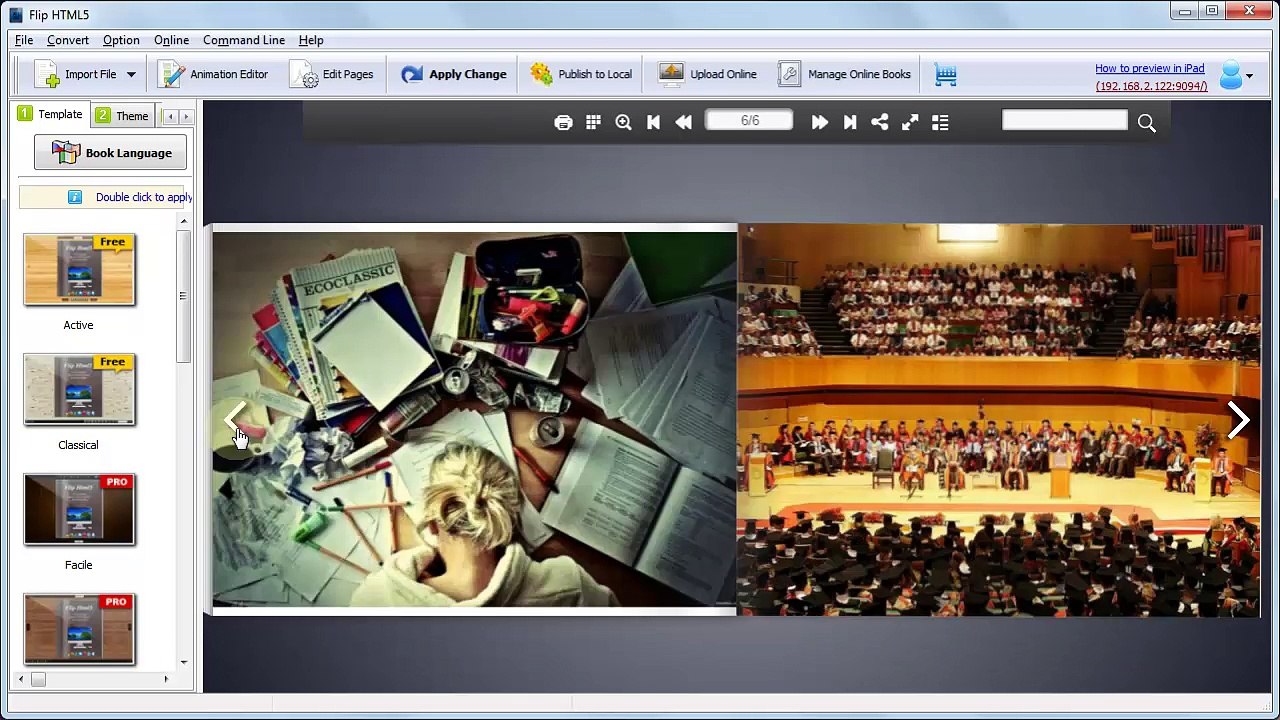Expand the Import File dropdown arrow
Screen dimensions: 1280x720
(130, 75)
